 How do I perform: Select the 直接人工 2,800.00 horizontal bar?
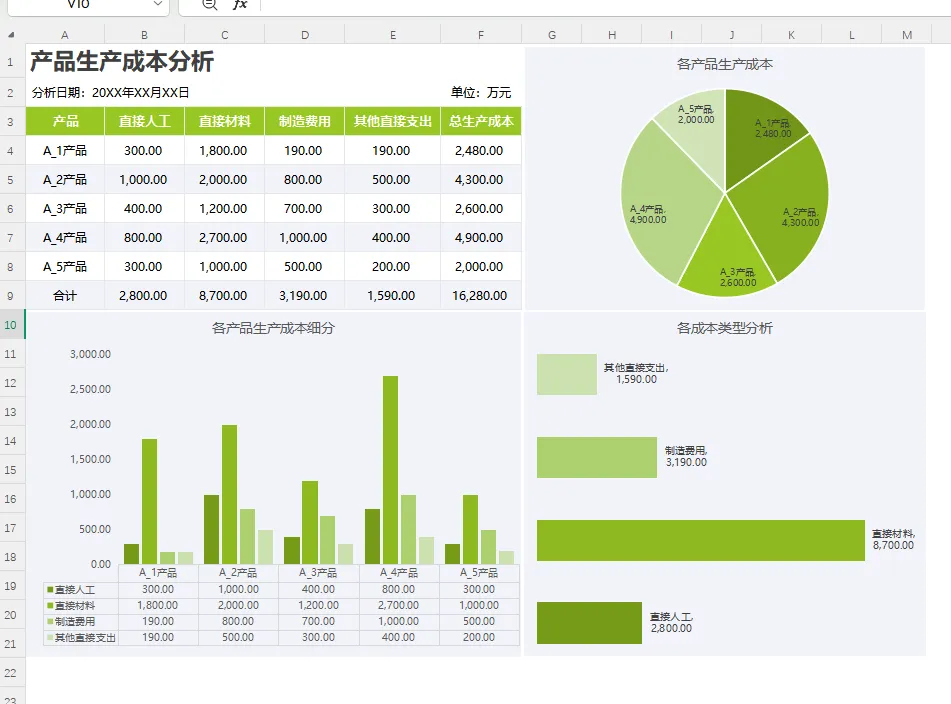pos(589,623)
